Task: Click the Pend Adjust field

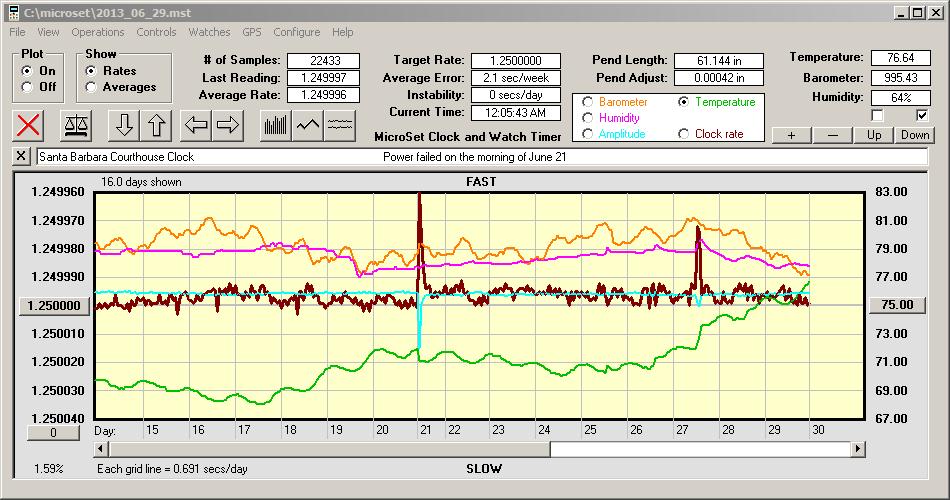Action: tap(719, 78)
